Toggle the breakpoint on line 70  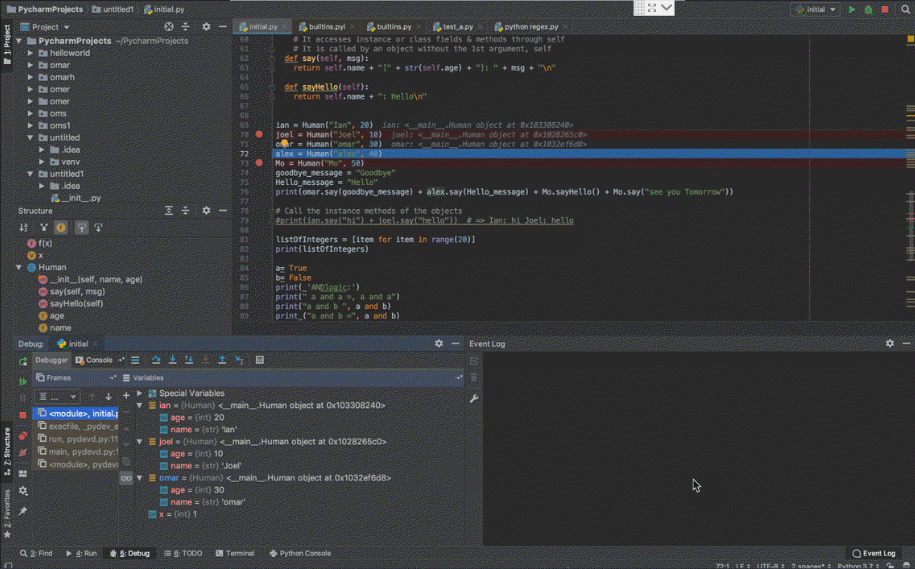point(259,134)
